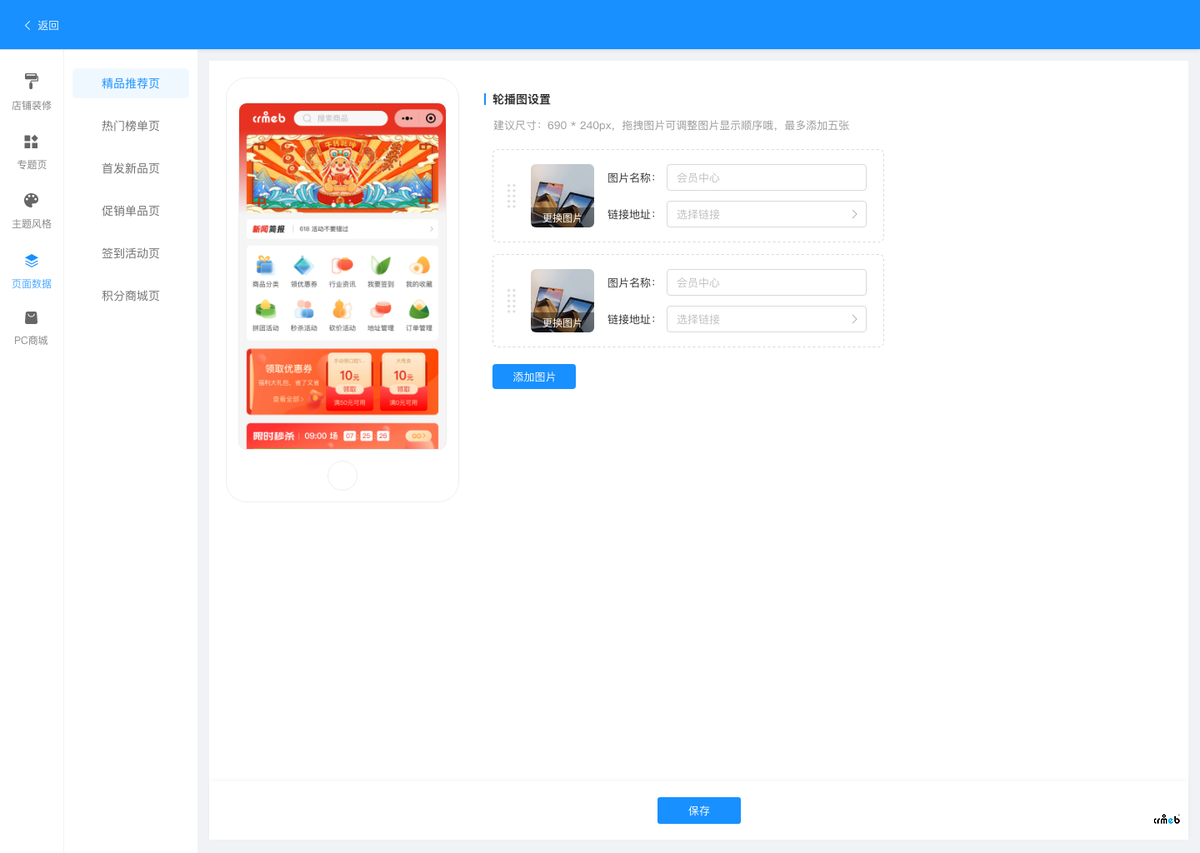Click the 我要签到 leaf icon in the phone preview
The height and width of the screenshot is (853, 1200).
380,265
